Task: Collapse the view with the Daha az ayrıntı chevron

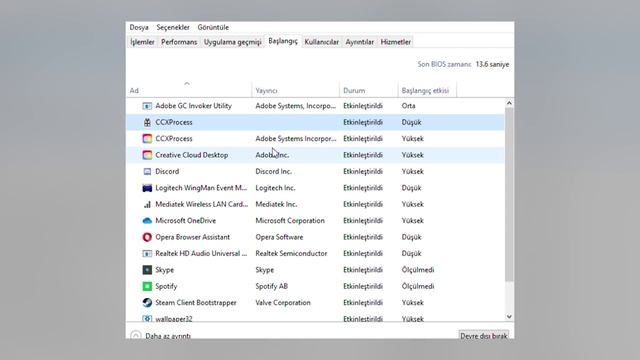Action: click(136, 336)
